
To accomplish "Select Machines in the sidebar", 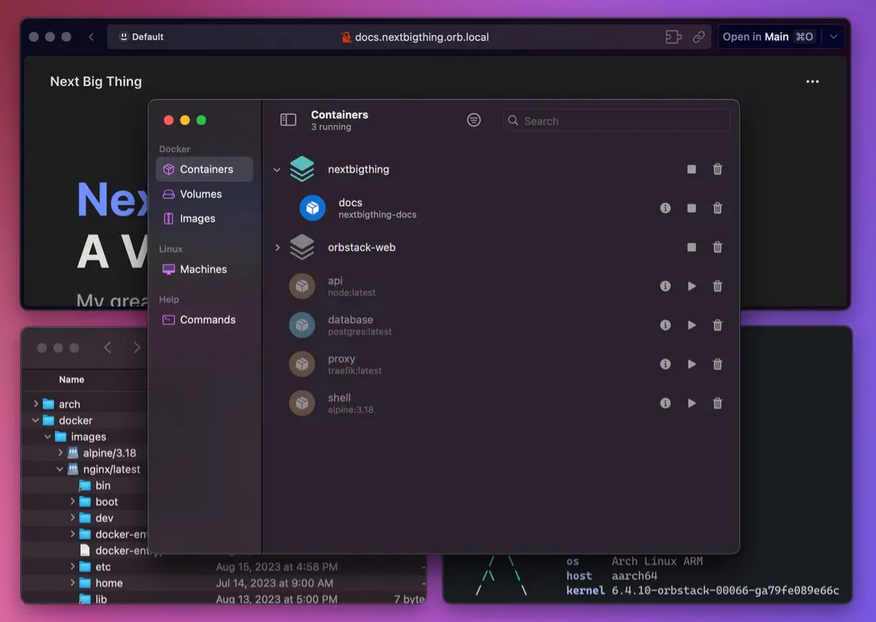I will point(203,269).
